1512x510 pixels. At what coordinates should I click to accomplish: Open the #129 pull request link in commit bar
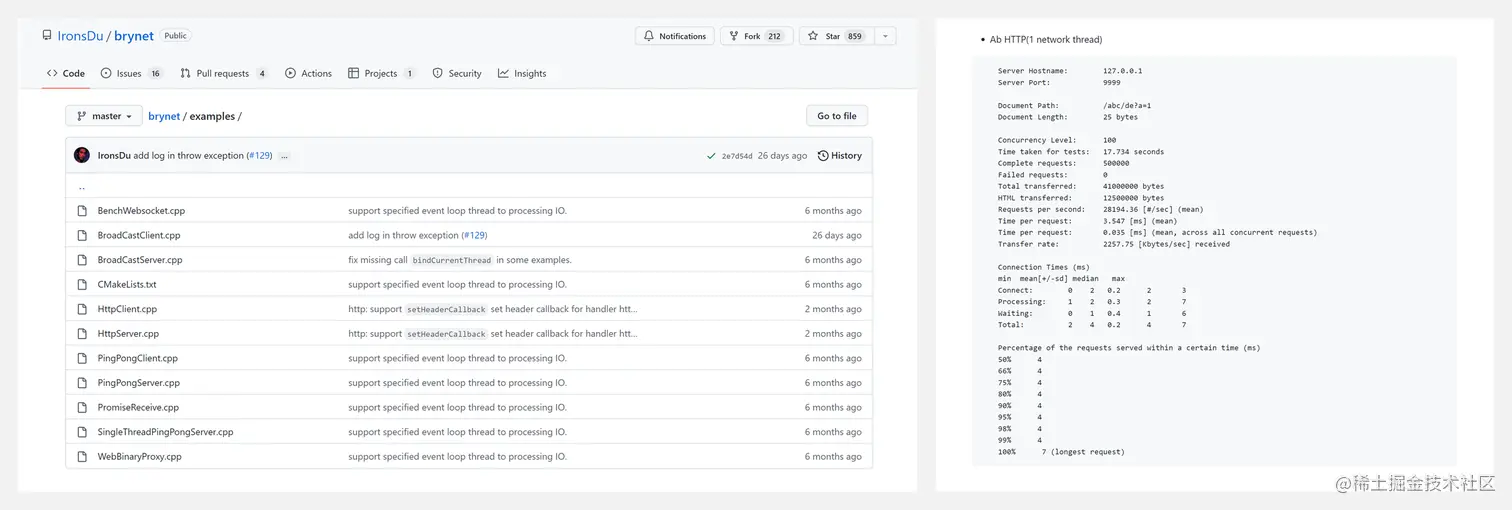[x=259, y=156]
